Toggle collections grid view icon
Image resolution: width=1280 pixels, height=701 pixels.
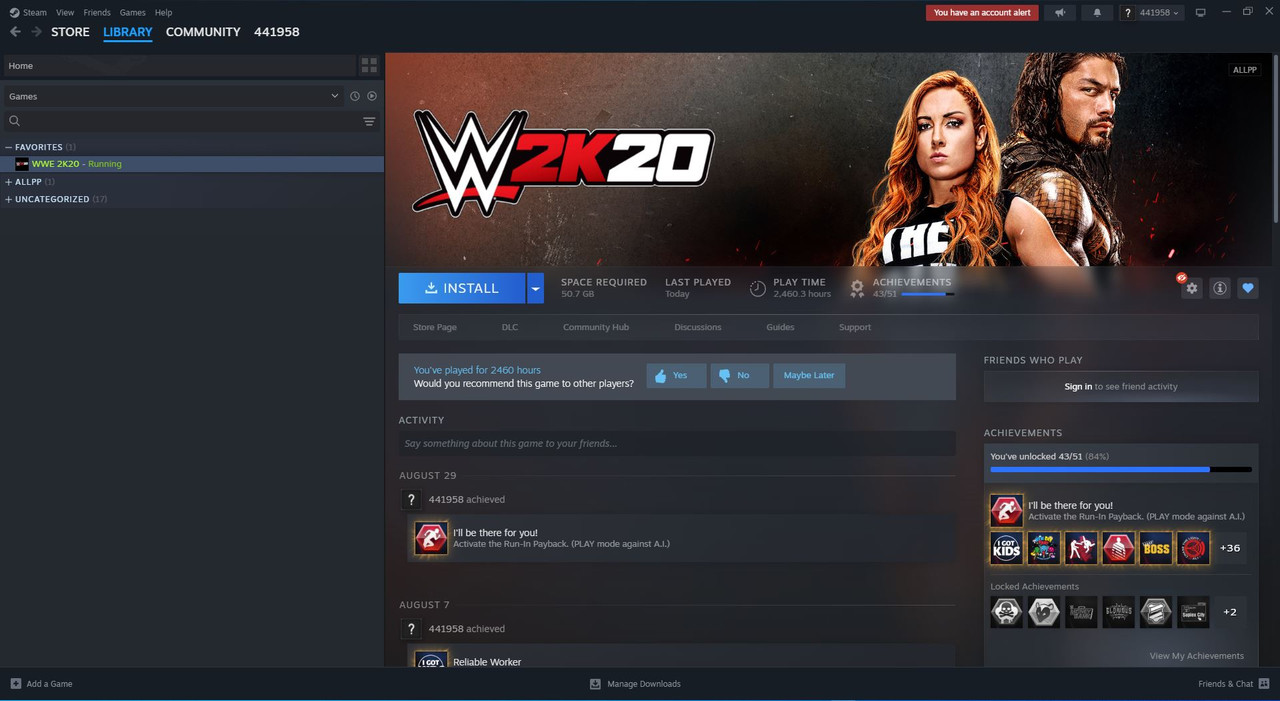[x=369, y=65]
